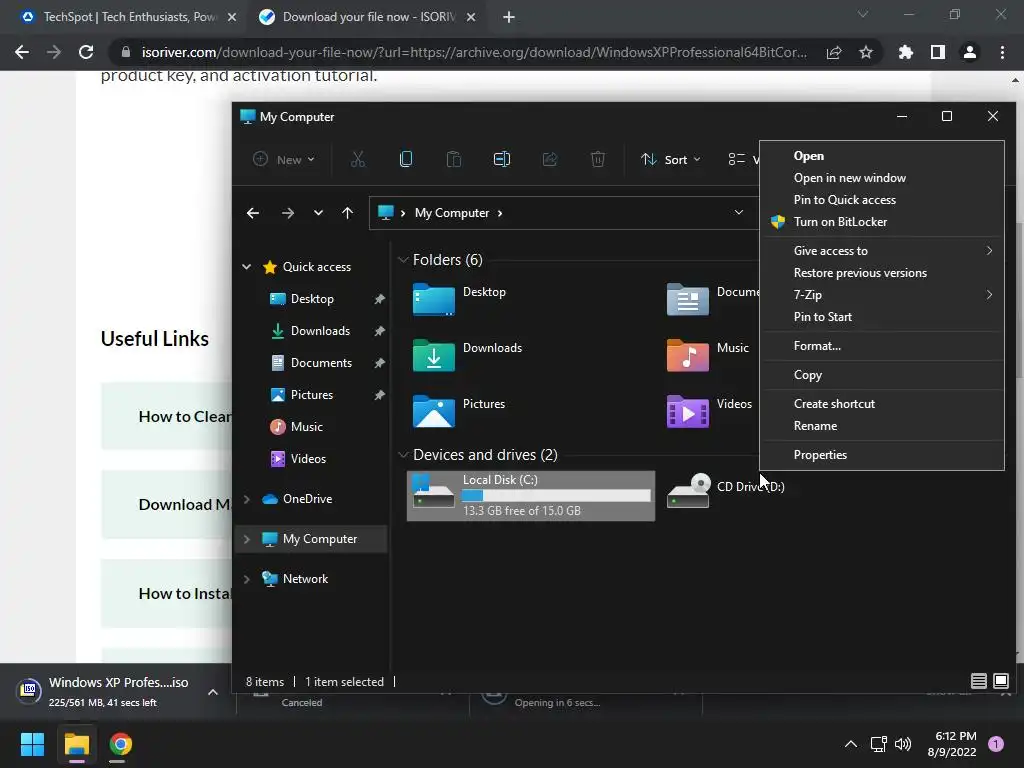Switch to details view in Explorer status bar
This screenshot has height=768, width=1024.
(978, 681)
